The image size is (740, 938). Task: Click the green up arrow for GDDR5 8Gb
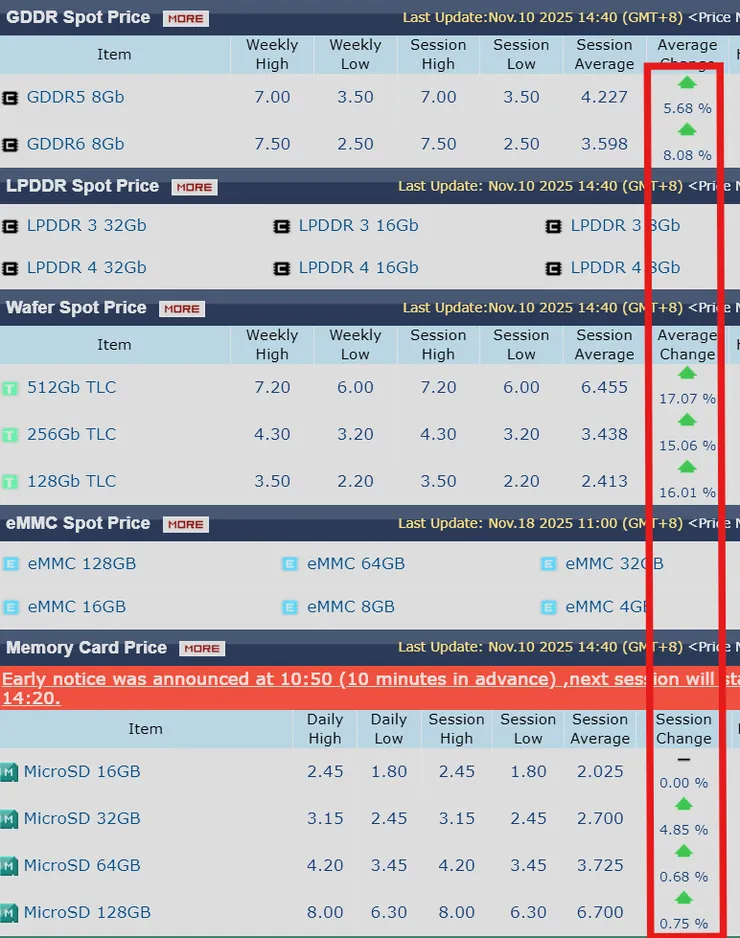click(687, 83)
